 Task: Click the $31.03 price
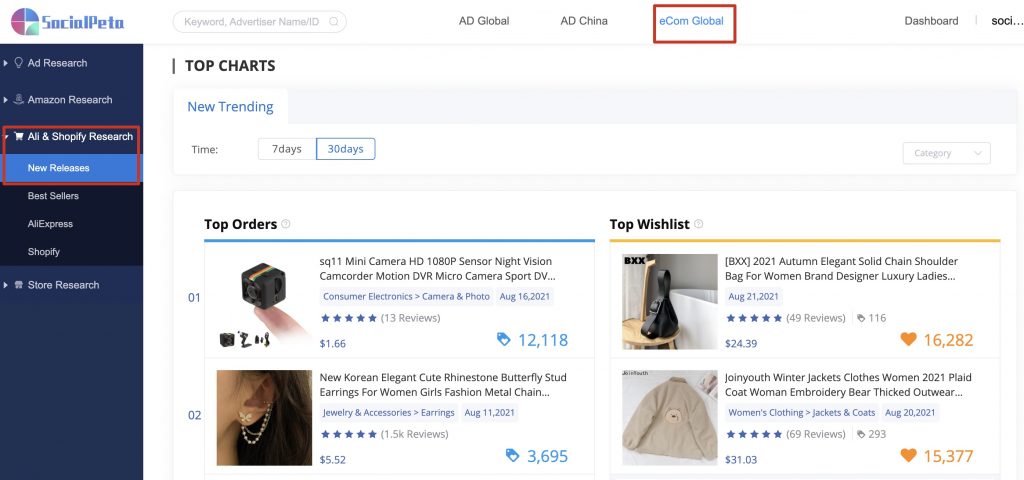pyautogui.click(x=741, y=460)
